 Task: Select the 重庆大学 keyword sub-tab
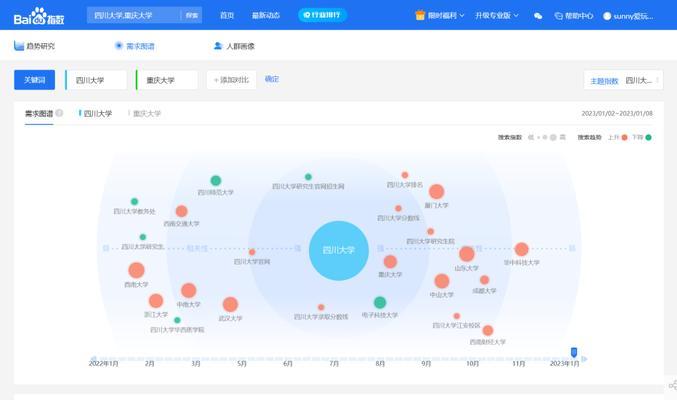click(145, 114)
